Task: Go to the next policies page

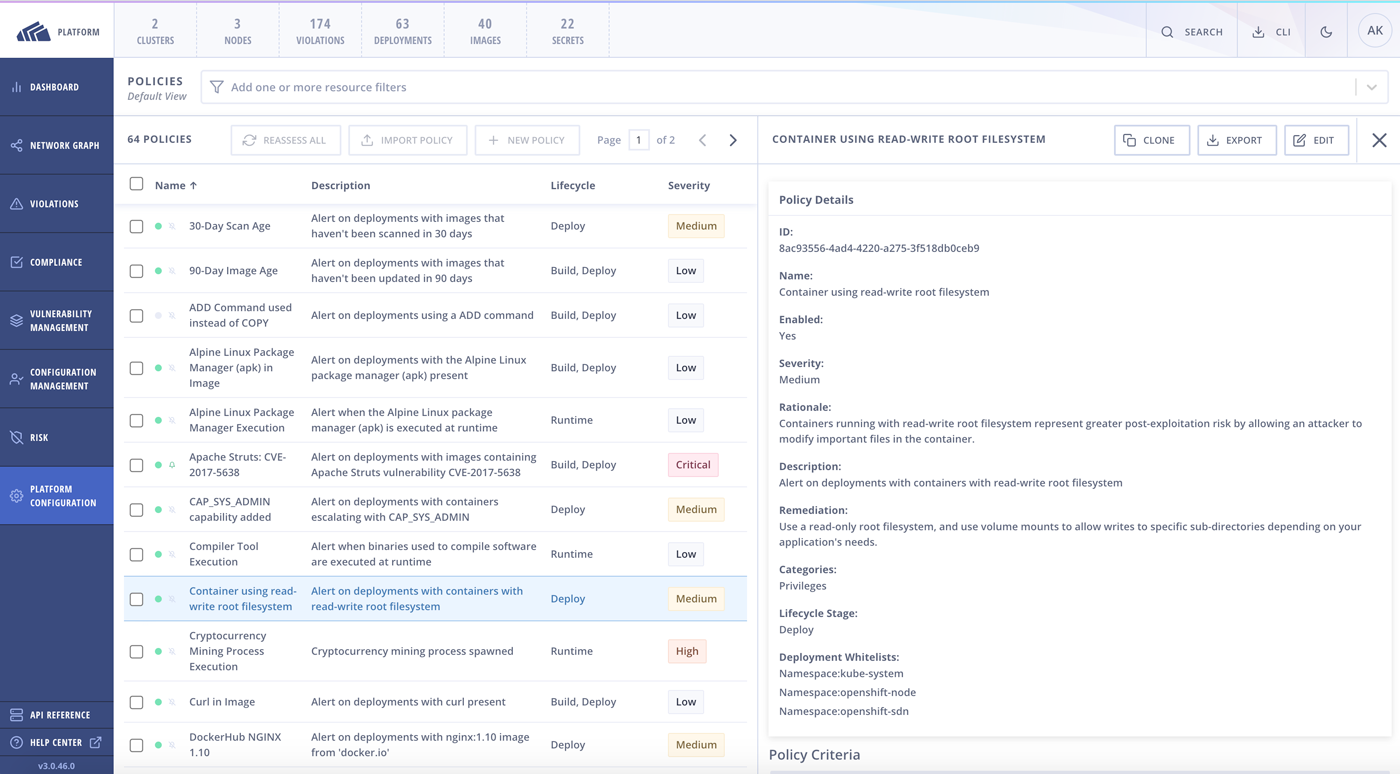Action: [733, 140]
